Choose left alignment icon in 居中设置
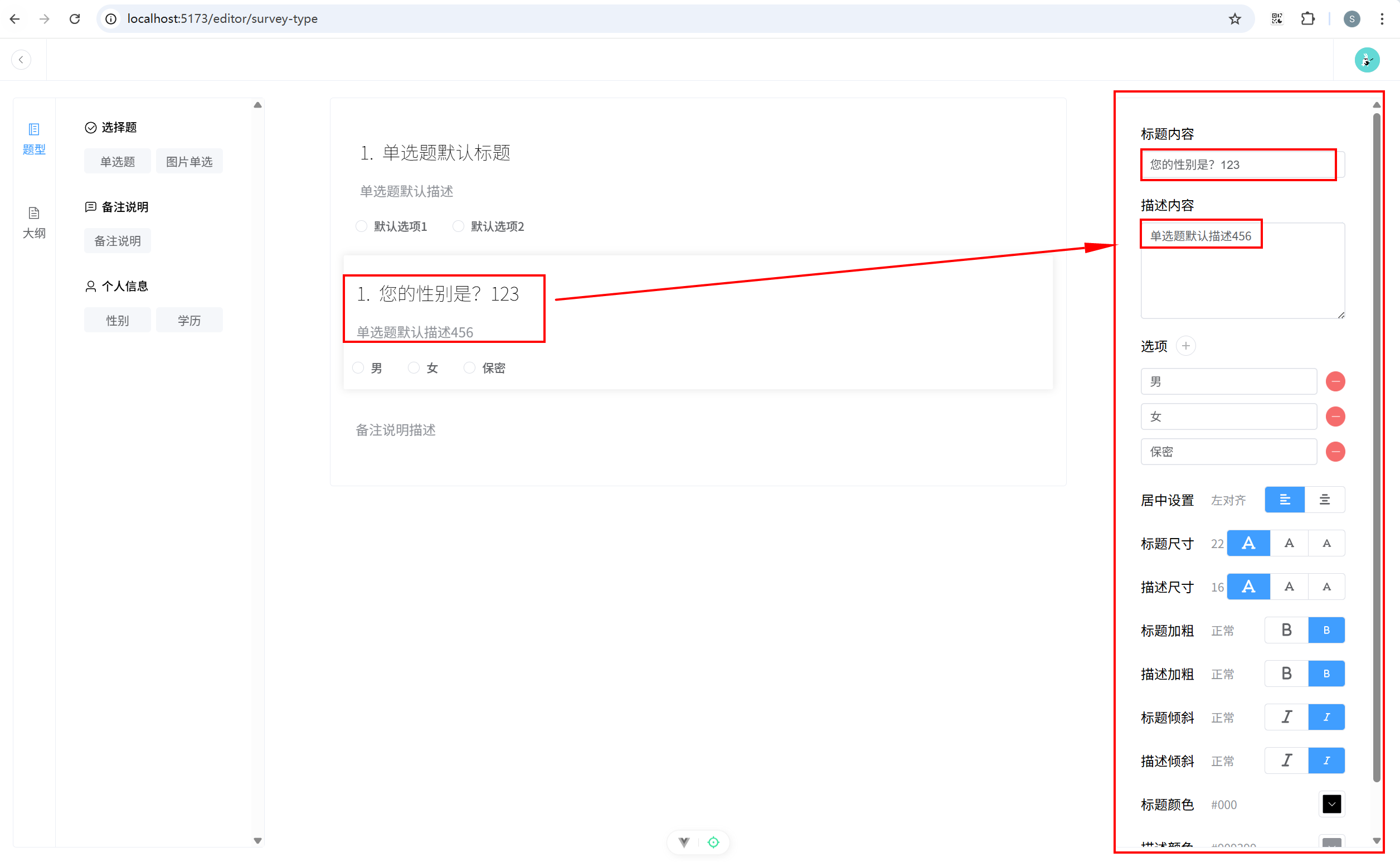Viewport: 1400px width, 862px height. (x=1284, y=500)
